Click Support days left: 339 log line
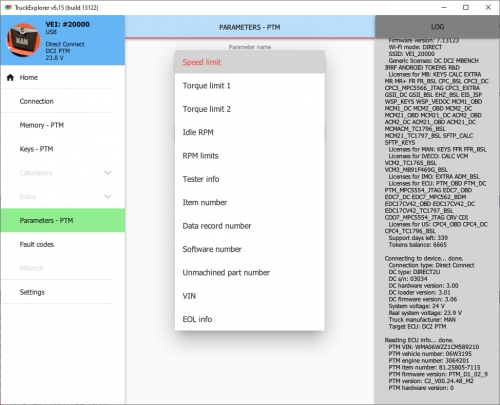This screenshot has width=500, height=405. (418, 238)
